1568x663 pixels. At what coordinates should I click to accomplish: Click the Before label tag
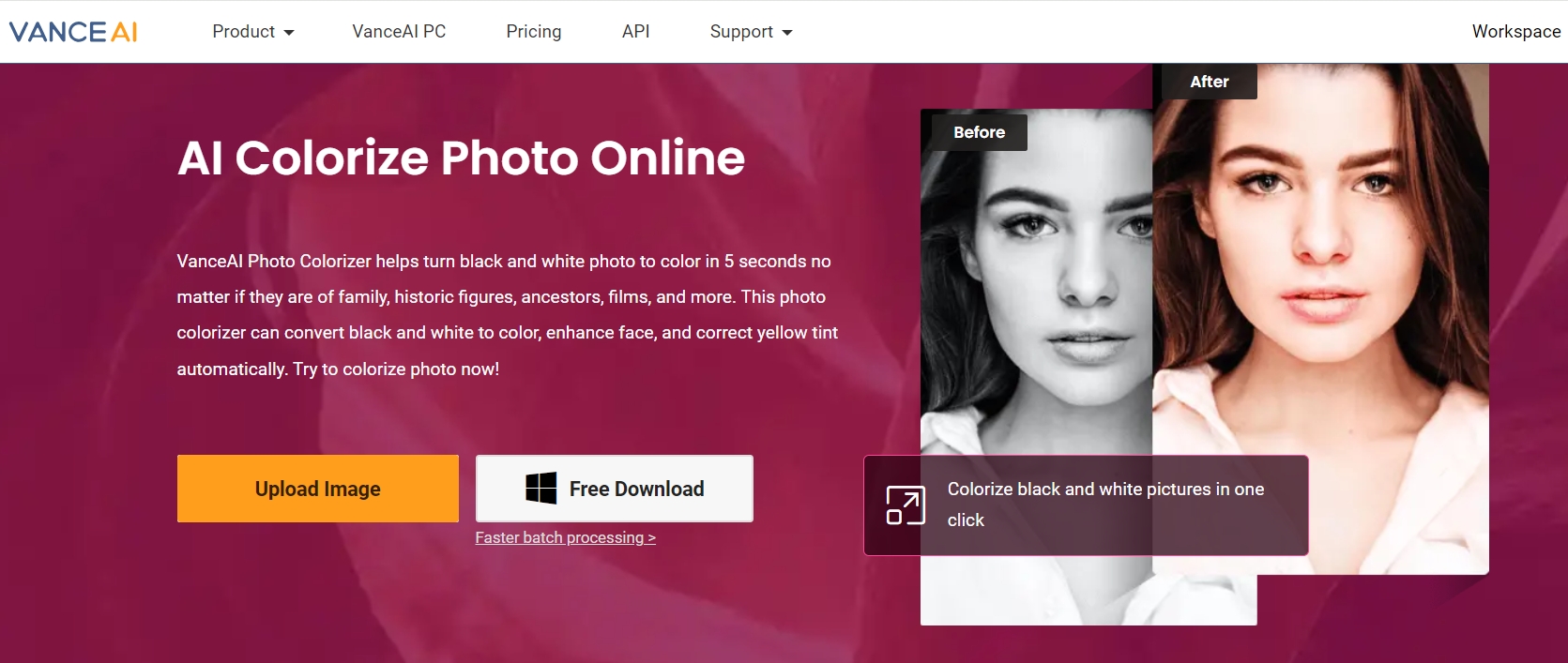(979, 132)
